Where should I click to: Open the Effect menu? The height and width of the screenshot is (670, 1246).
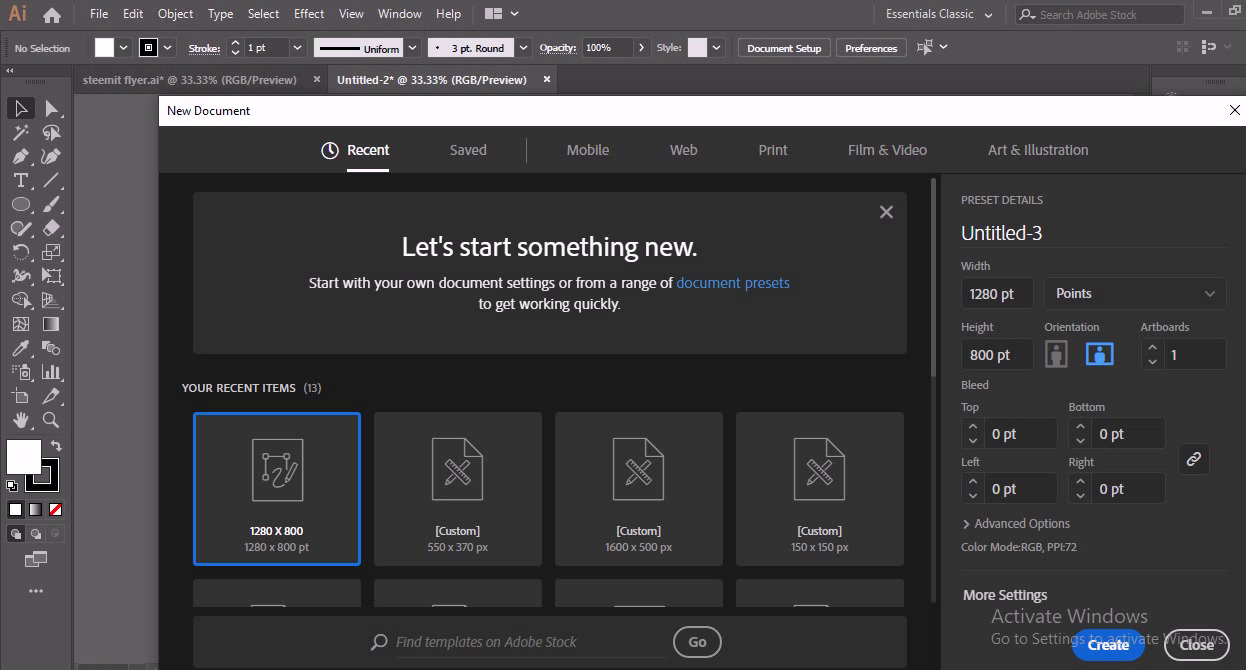coord(309,14)
